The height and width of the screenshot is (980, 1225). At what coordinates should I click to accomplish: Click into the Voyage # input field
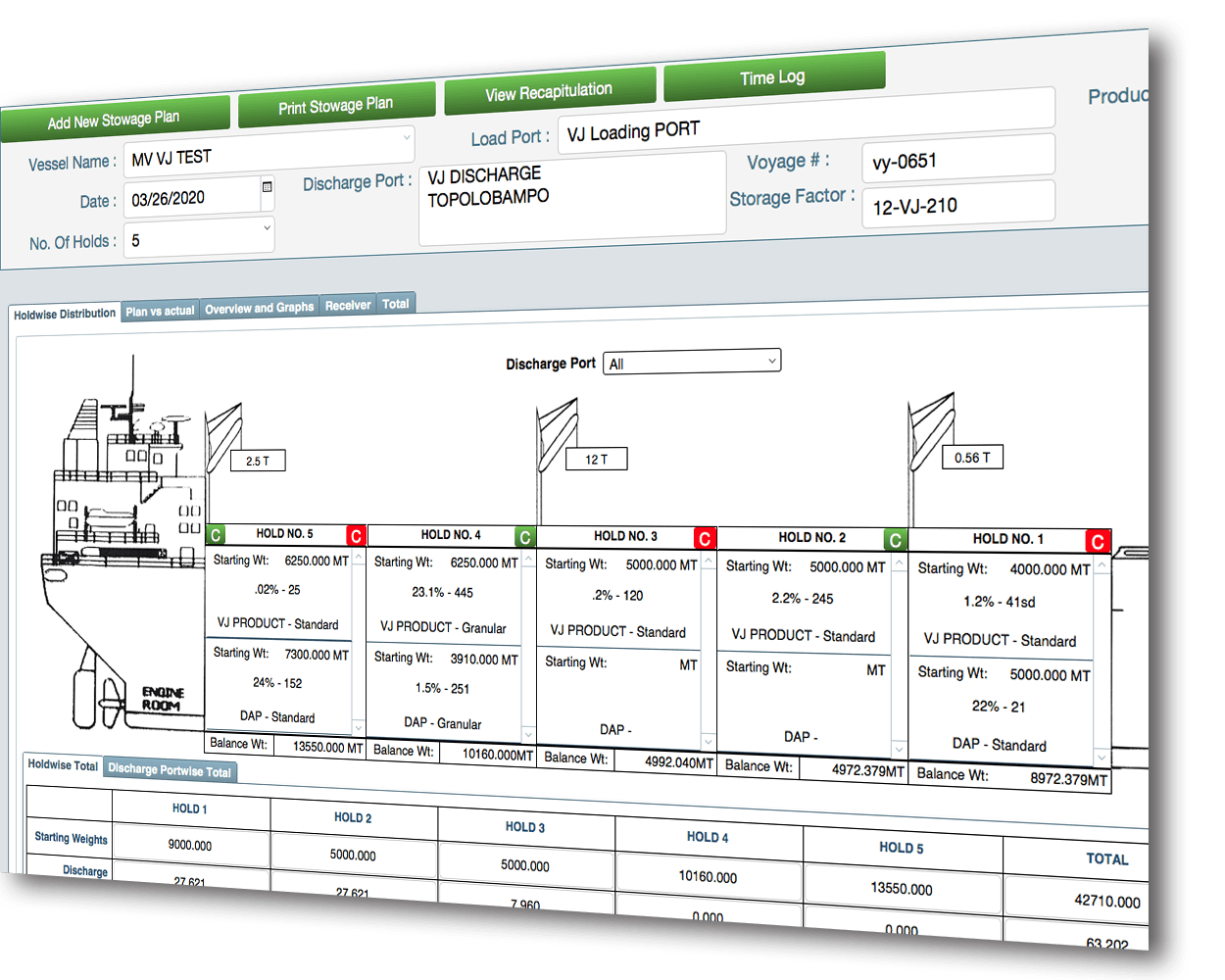pos(958,159)
